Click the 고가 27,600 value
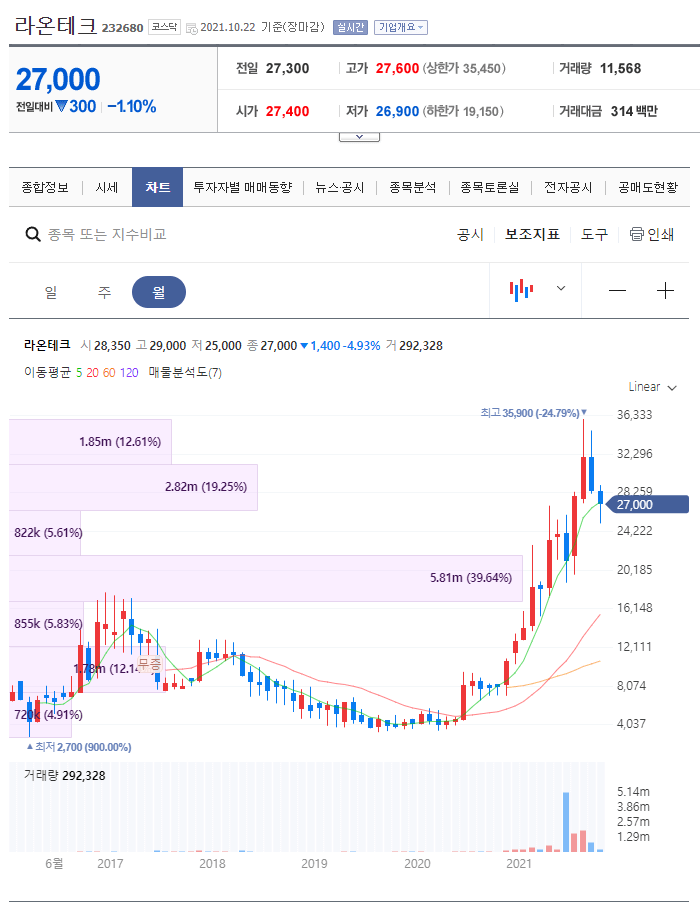The height and width of the screenshot is (922, 700). tap(397, 68)
